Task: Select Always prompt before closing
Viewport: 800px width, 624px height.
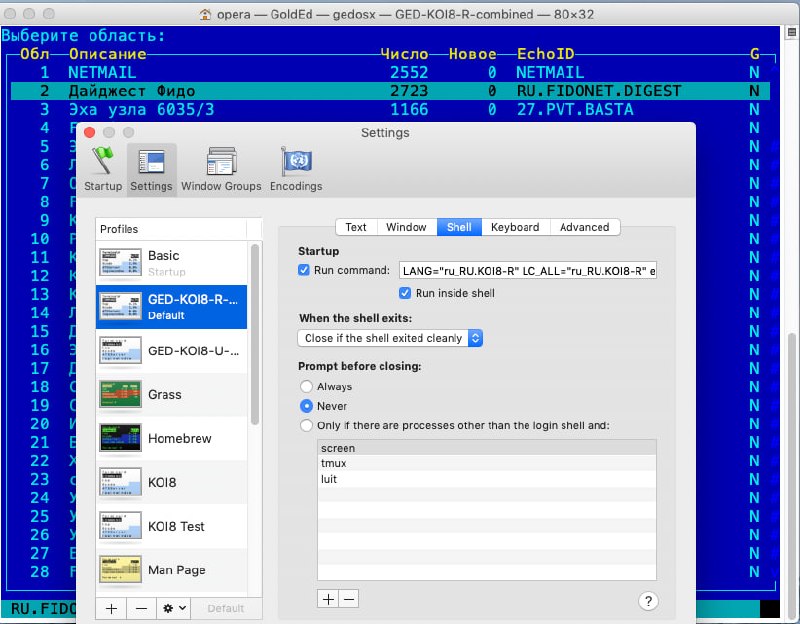Action: (306, 386)
